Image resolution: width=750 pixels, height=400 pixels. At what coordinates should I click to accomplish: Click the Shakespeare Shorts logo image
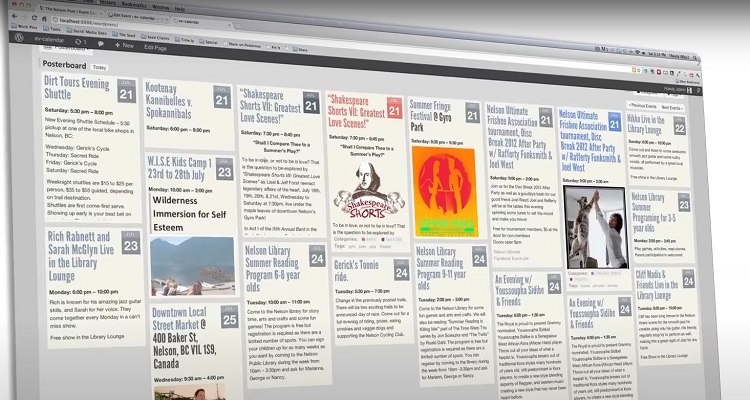pos(369,190)
